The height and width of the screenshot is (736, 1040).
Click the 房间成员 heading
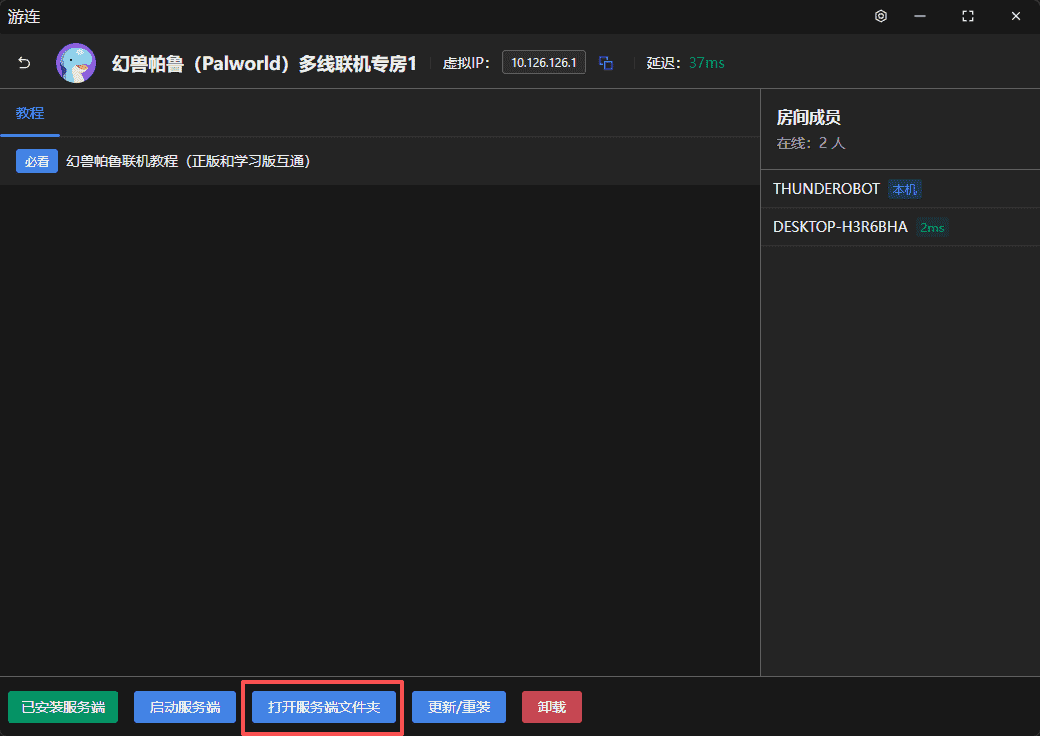tap(809, 117)
